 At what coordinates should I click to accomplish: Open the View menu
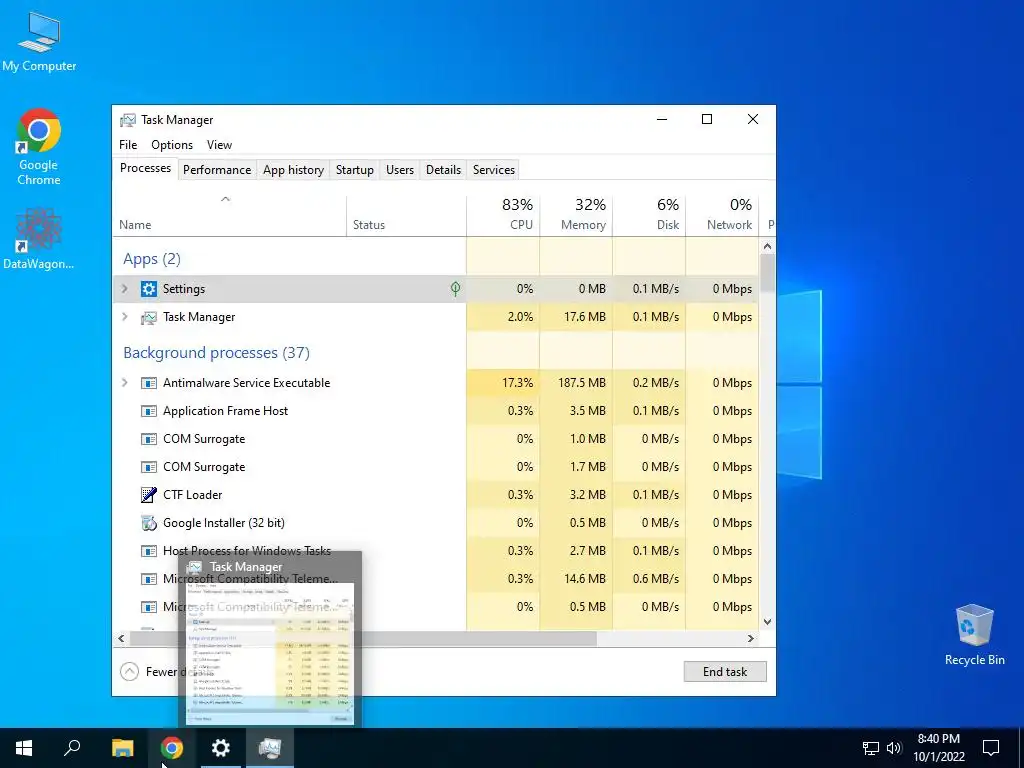(x=219, y=145)
